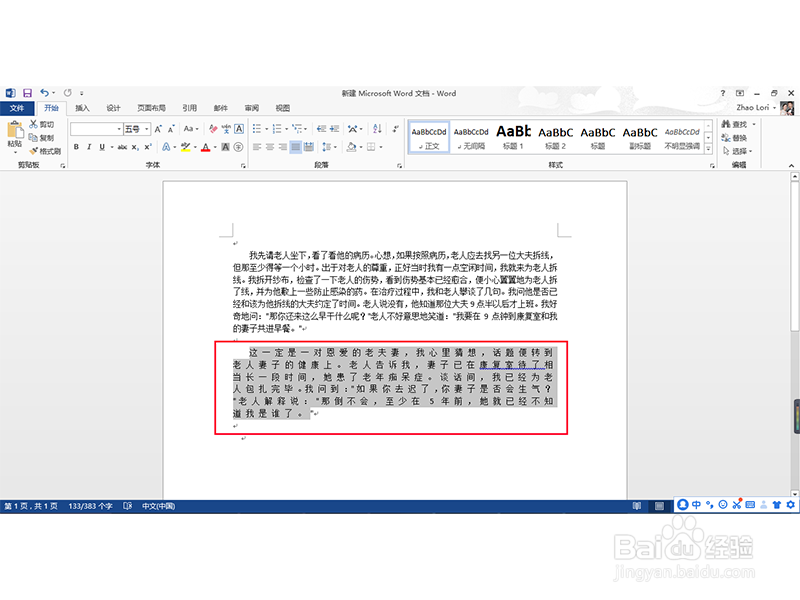Open the font size dropdown

(147, 128)
